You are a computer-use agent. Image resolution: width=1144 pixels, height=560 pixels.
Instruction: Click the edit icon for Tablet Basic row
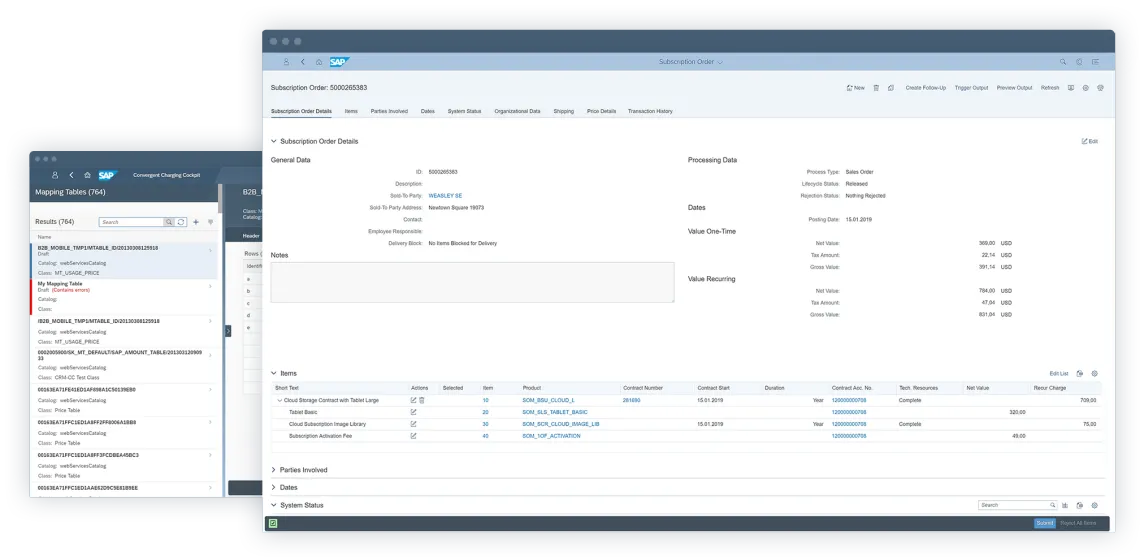pyautogui.click(x=413, y=412)
